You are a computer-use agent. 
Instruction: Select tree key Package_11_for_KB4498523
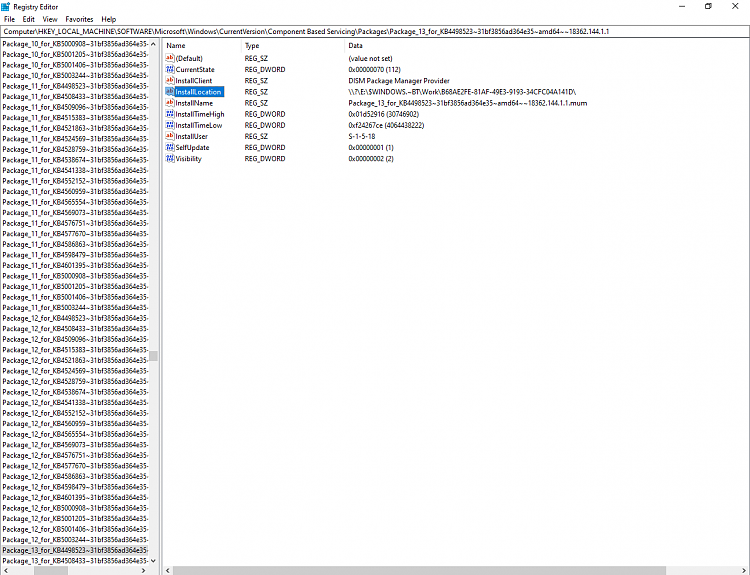point(75,86)
